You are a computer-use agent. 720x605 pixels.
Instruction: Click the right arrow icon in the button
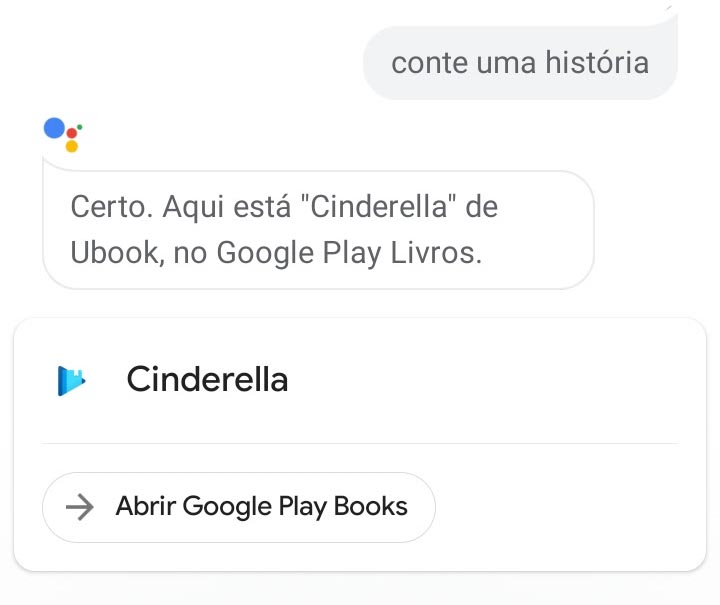coord(80,507)
